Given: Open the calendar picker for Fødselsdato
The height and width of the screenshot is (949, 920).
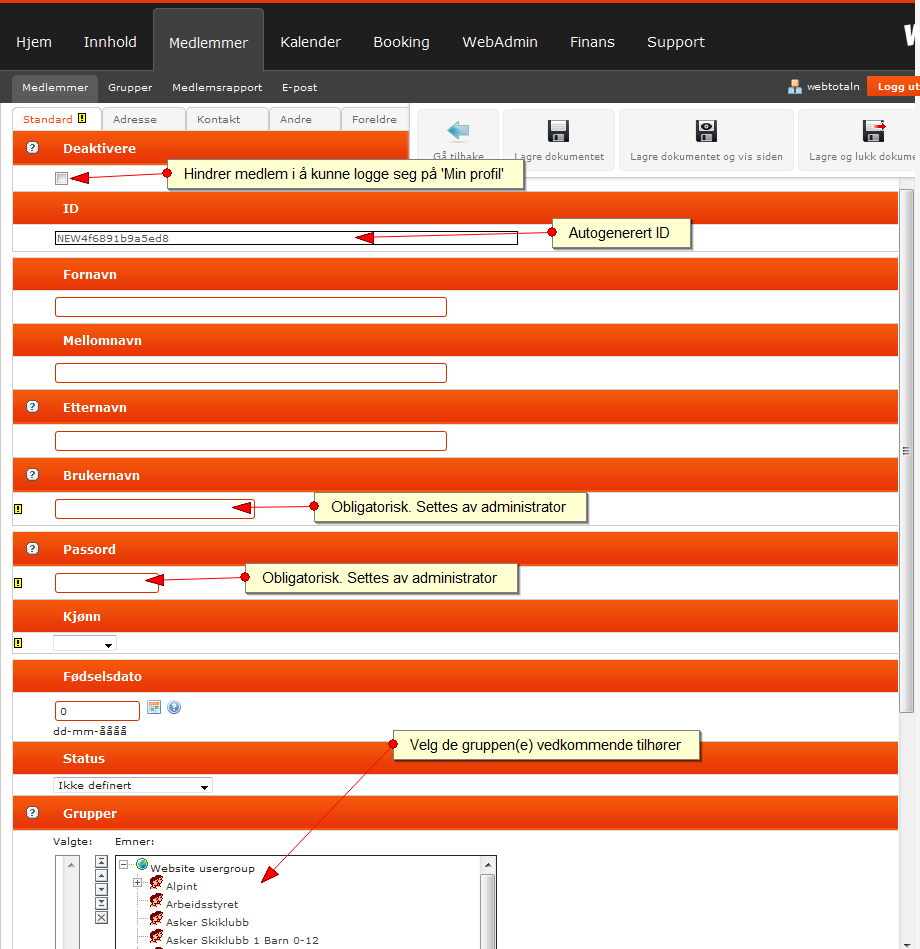Looking at the screenshot, I should tap(154, 707).
